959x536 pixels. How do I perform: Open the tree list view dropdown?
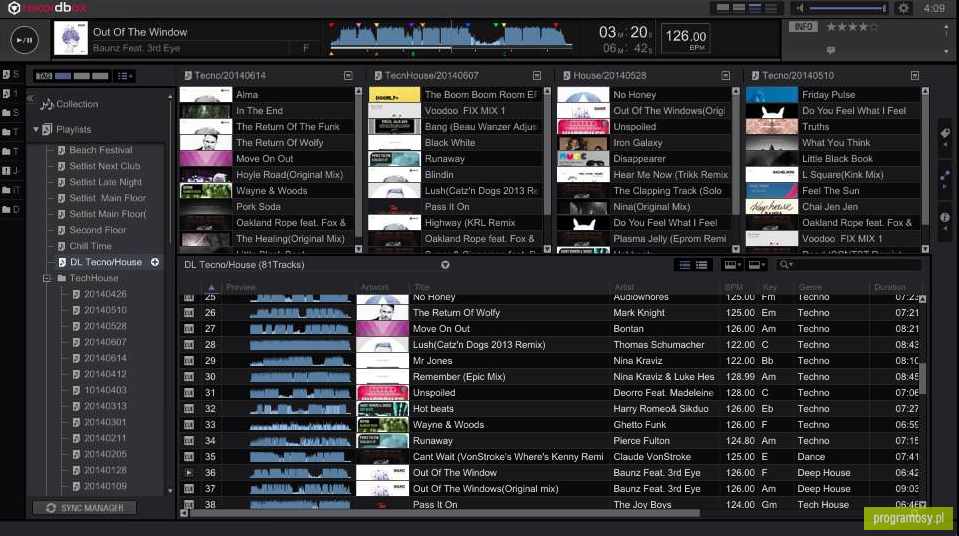click(x=124, y=76)
